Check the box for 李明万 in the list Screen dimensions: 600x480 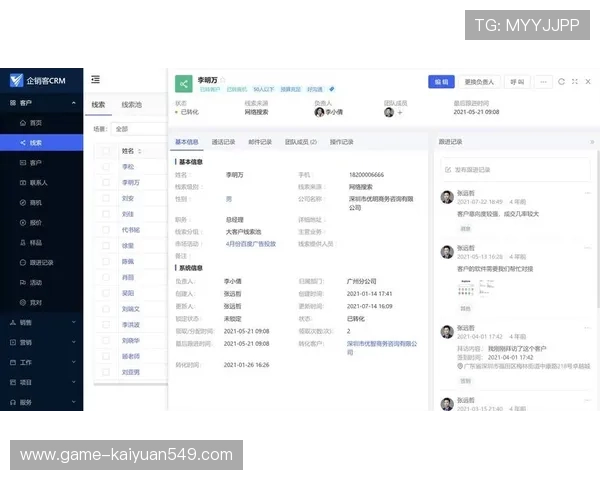click(106, 182)
